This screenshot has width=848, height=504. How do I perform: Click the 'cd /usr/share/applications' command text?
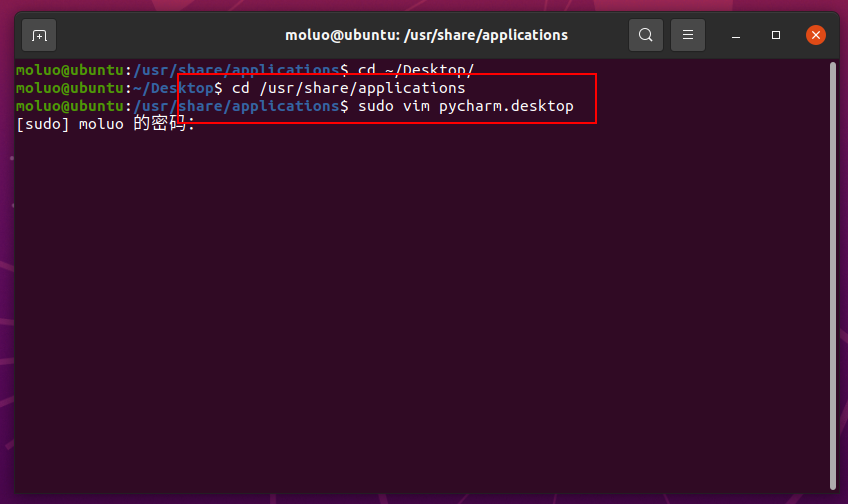(348, 88)
